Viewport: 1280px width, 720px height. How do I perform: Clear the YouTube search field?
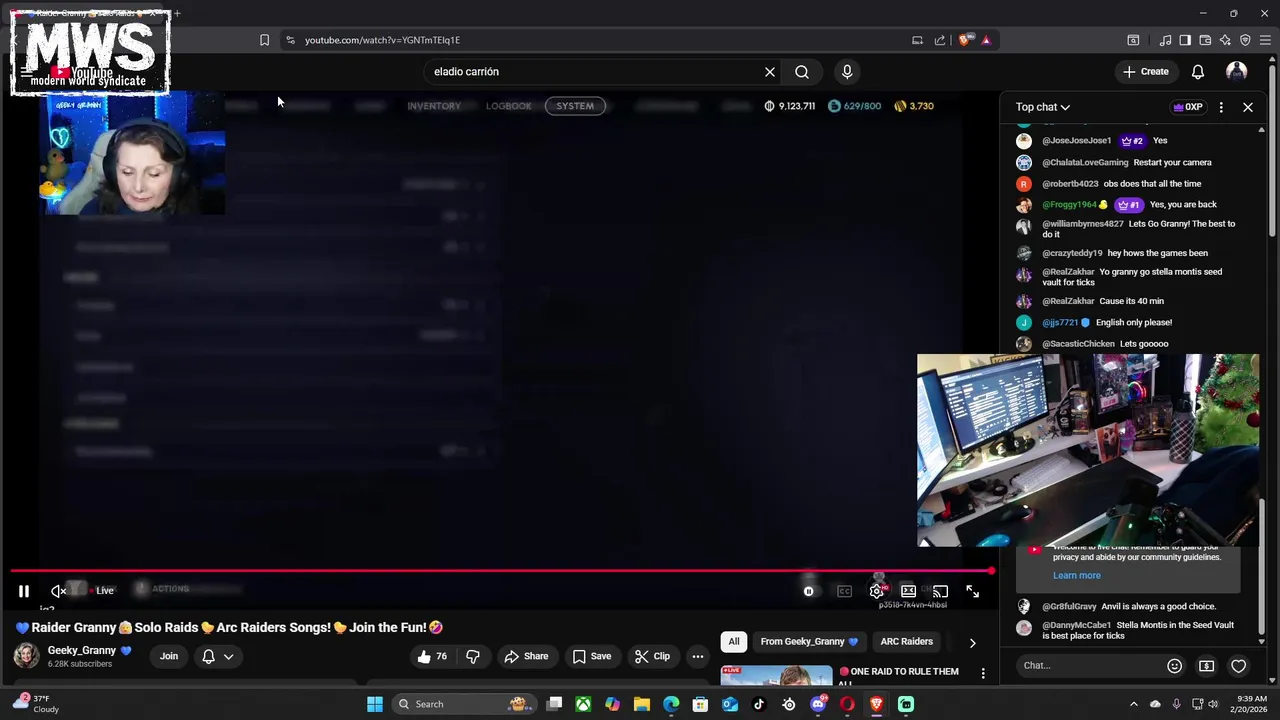pos(770,72)
